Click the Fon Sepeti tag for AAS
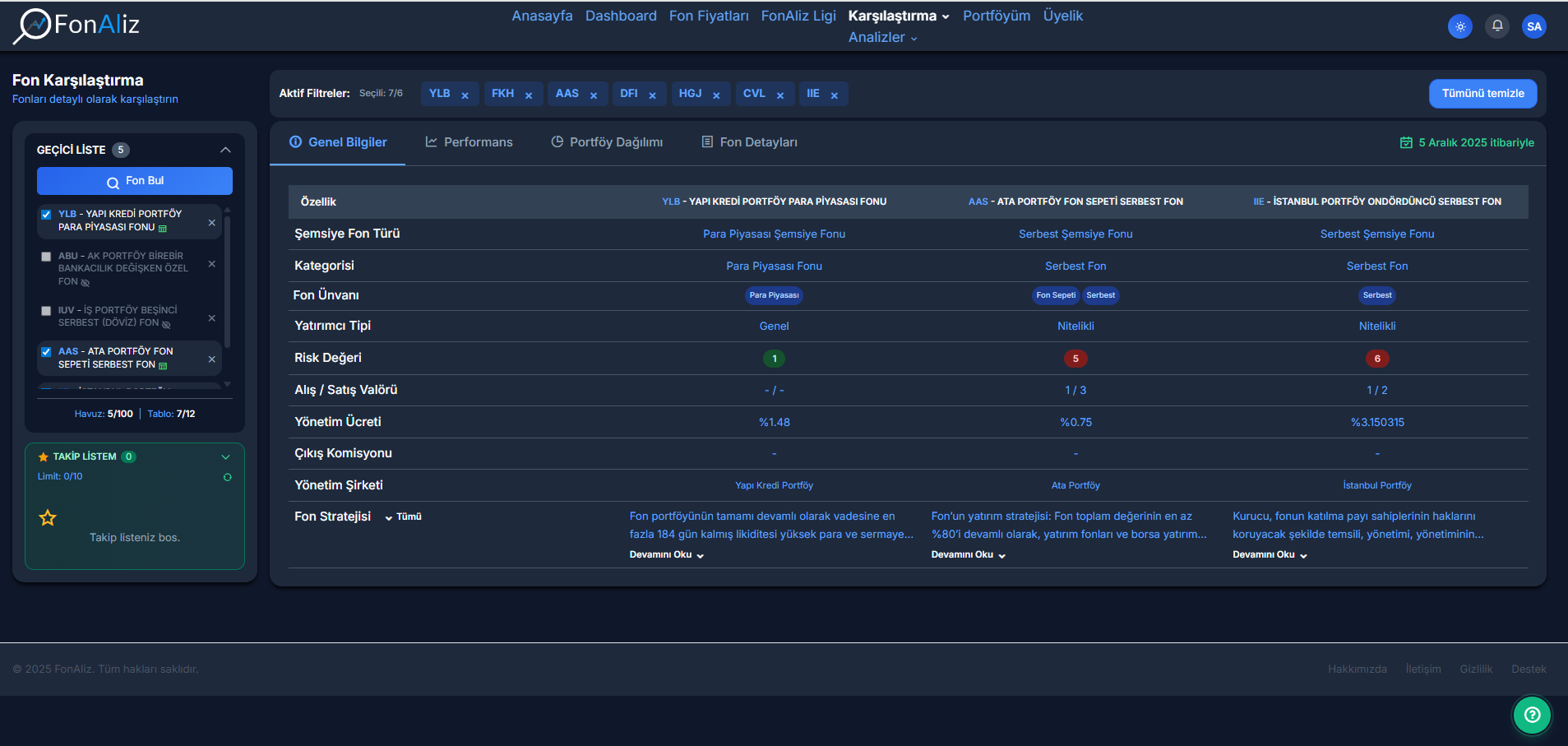This screenshot has width=1568, height=746. click(1056, 295)
